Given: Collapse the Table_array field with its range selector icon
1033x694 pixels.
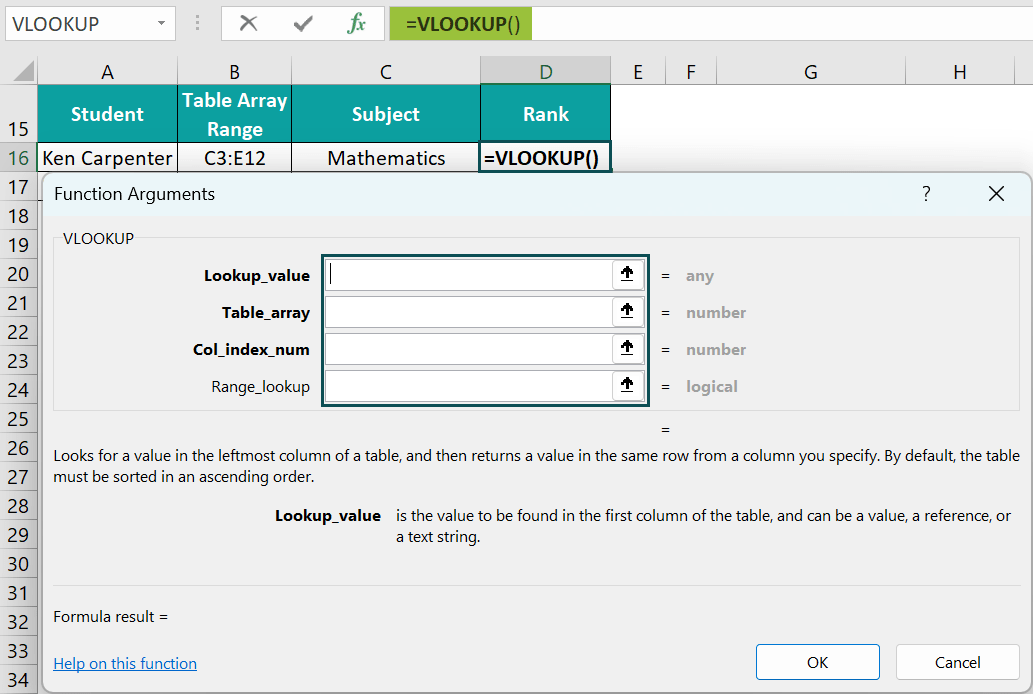Looking at the screenshot, I should coord(627,311).
